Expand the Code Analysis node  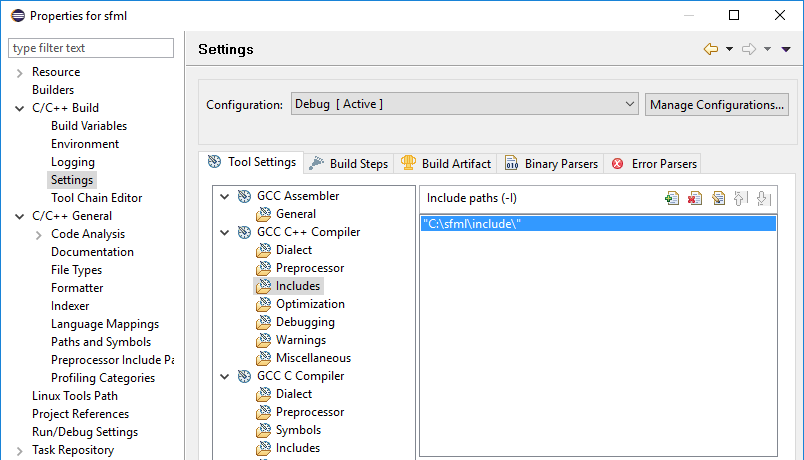point(39,235)
